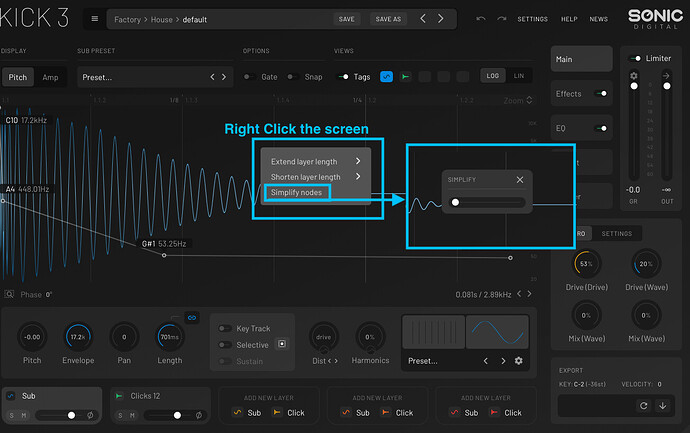Open the hamburger menu next to preset path
Image resolution: width=690 pixels, height=433 pixels.
[x=94, y=19]
